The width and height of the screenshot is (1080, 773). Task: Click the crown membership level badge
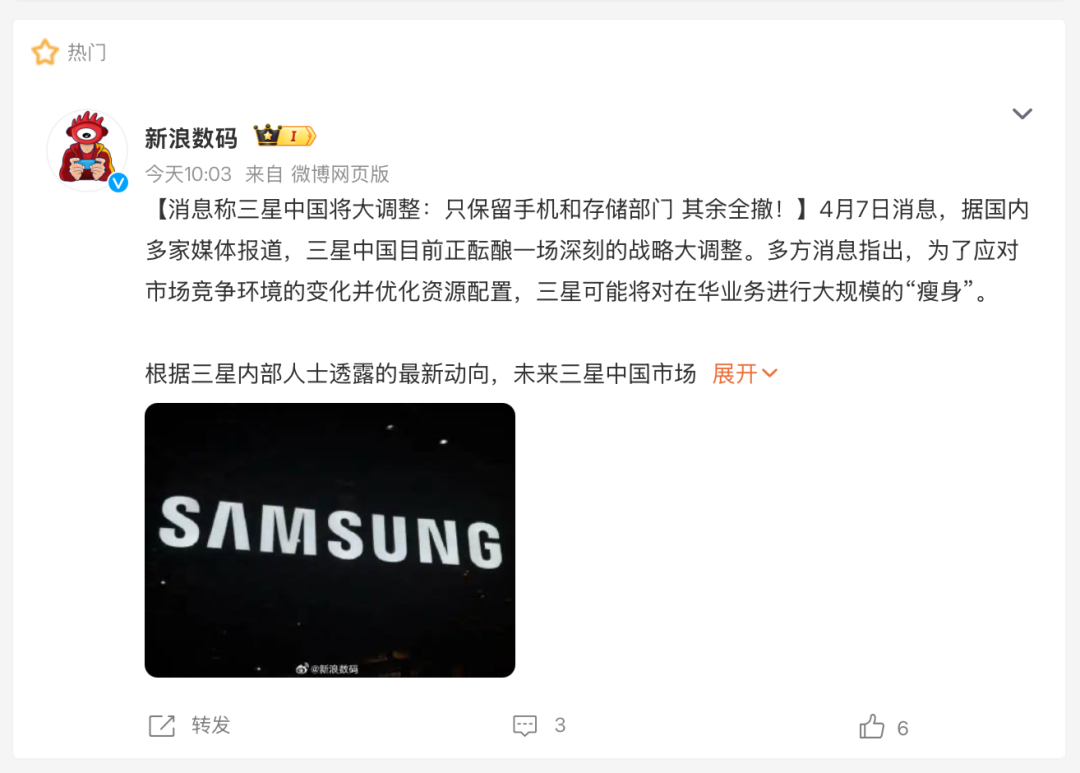pos(284,136)
